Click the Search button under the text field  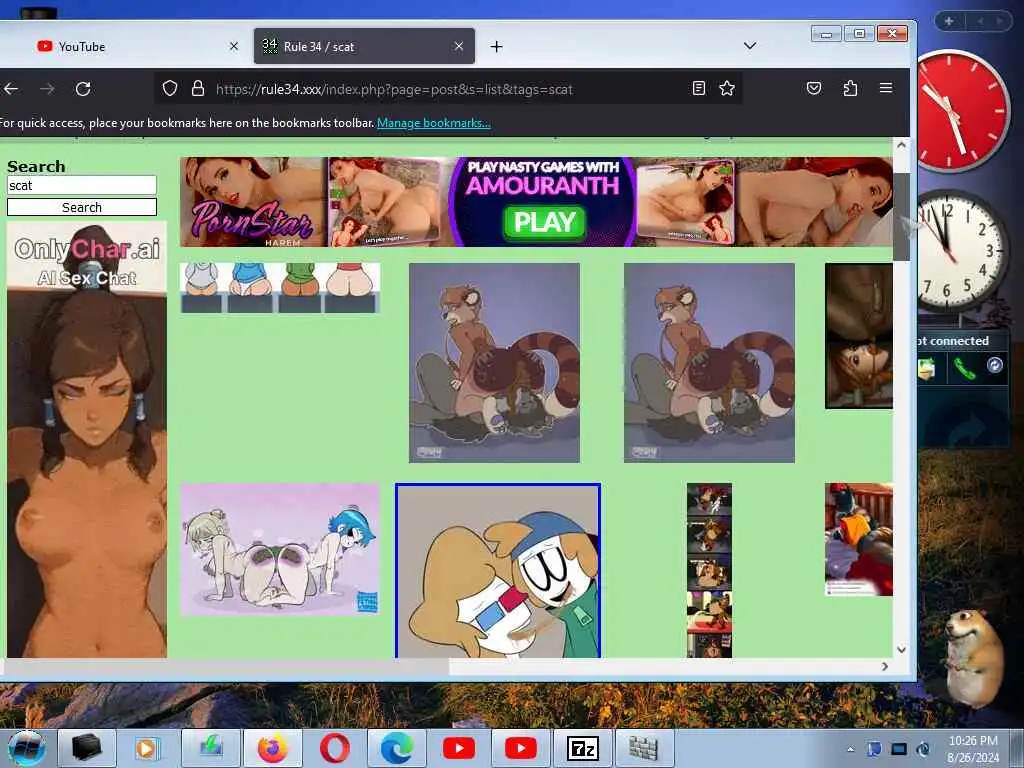82,207
